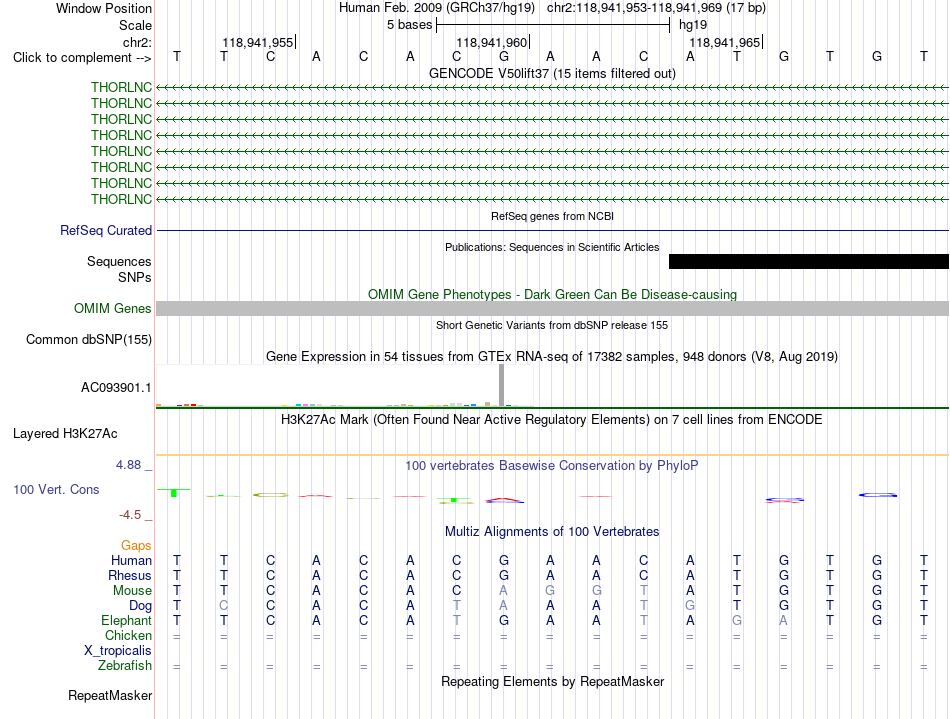The width and height of the screenshot is (950, 719).
Task: Click the chr2:118,941,953-118,941,969 (17 bp) position text
Action: pyautogui.click(x=656, y=8)
